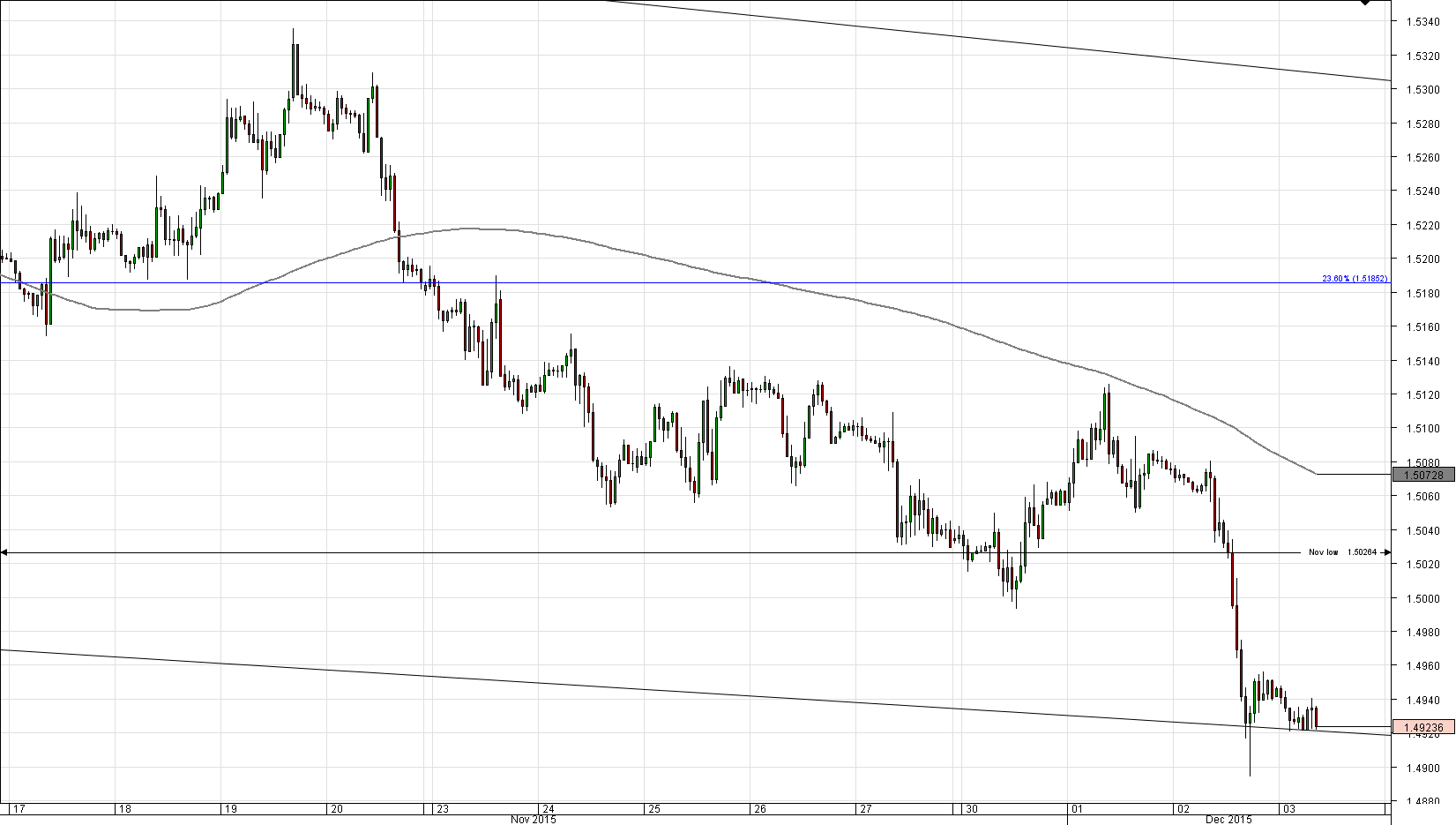This screenshot has width=1456, height=825.
Task: Click the date label 25 on time axis
Action: click(653, 808)
